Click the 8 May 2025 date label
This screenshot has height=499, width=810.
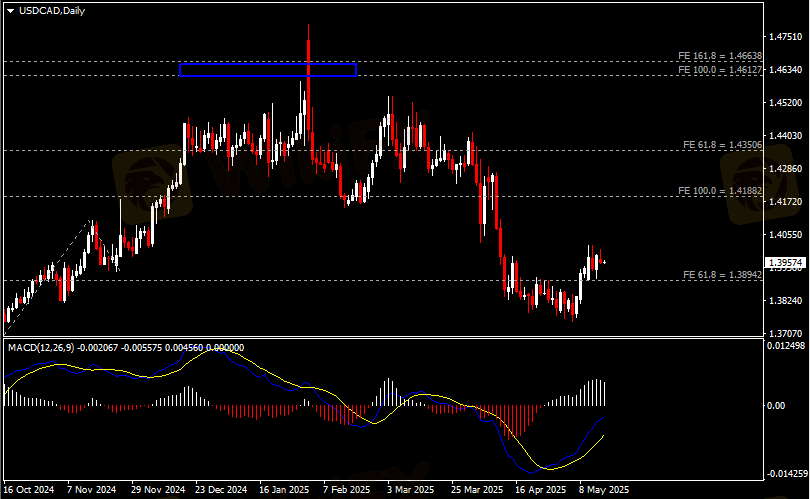coord(603,490)
